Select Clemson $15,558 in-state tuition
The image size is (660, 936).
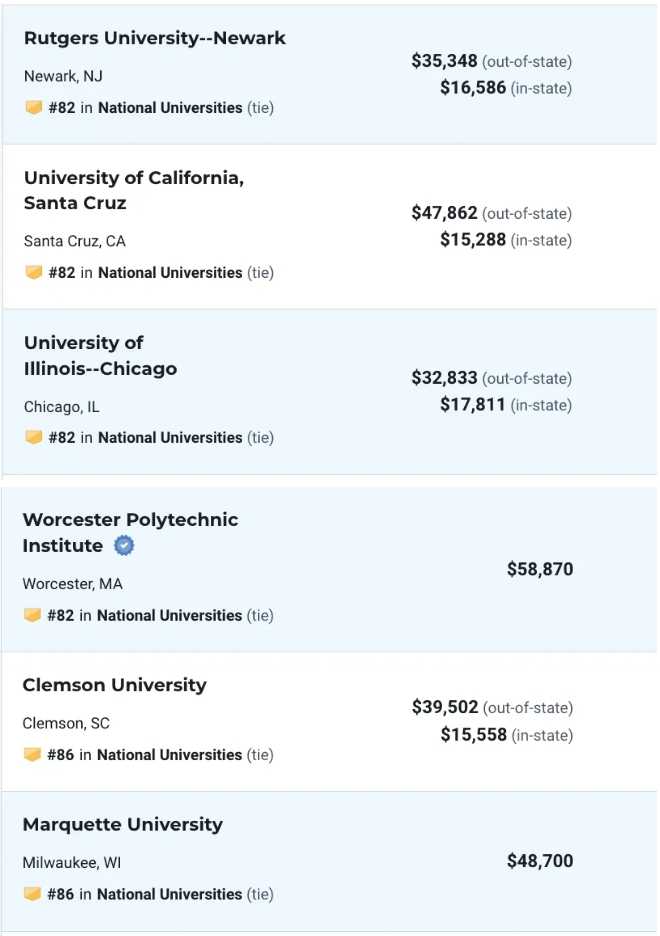tap(473, 735)
